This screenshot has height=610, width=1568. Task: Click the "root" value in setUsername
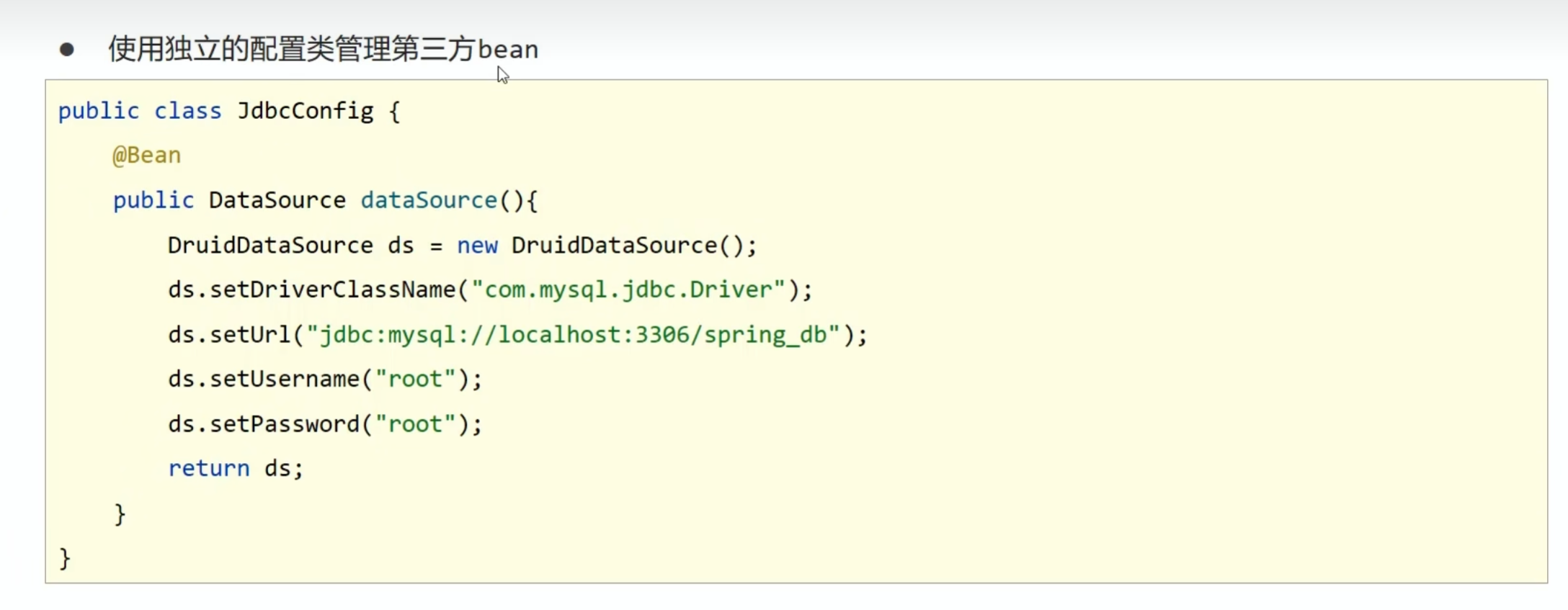pos(416,379)
